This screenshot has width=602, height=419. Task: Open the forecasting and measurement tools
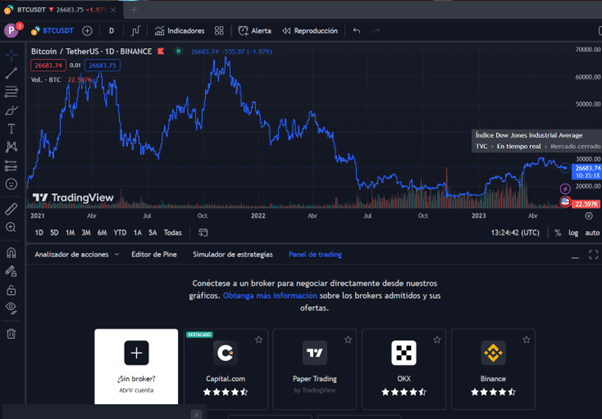pos(11,166)
